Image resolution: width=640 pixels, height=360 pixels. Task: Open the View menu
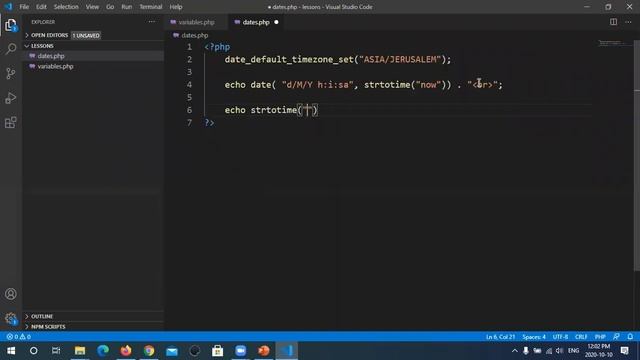click(x=92, y=7)
